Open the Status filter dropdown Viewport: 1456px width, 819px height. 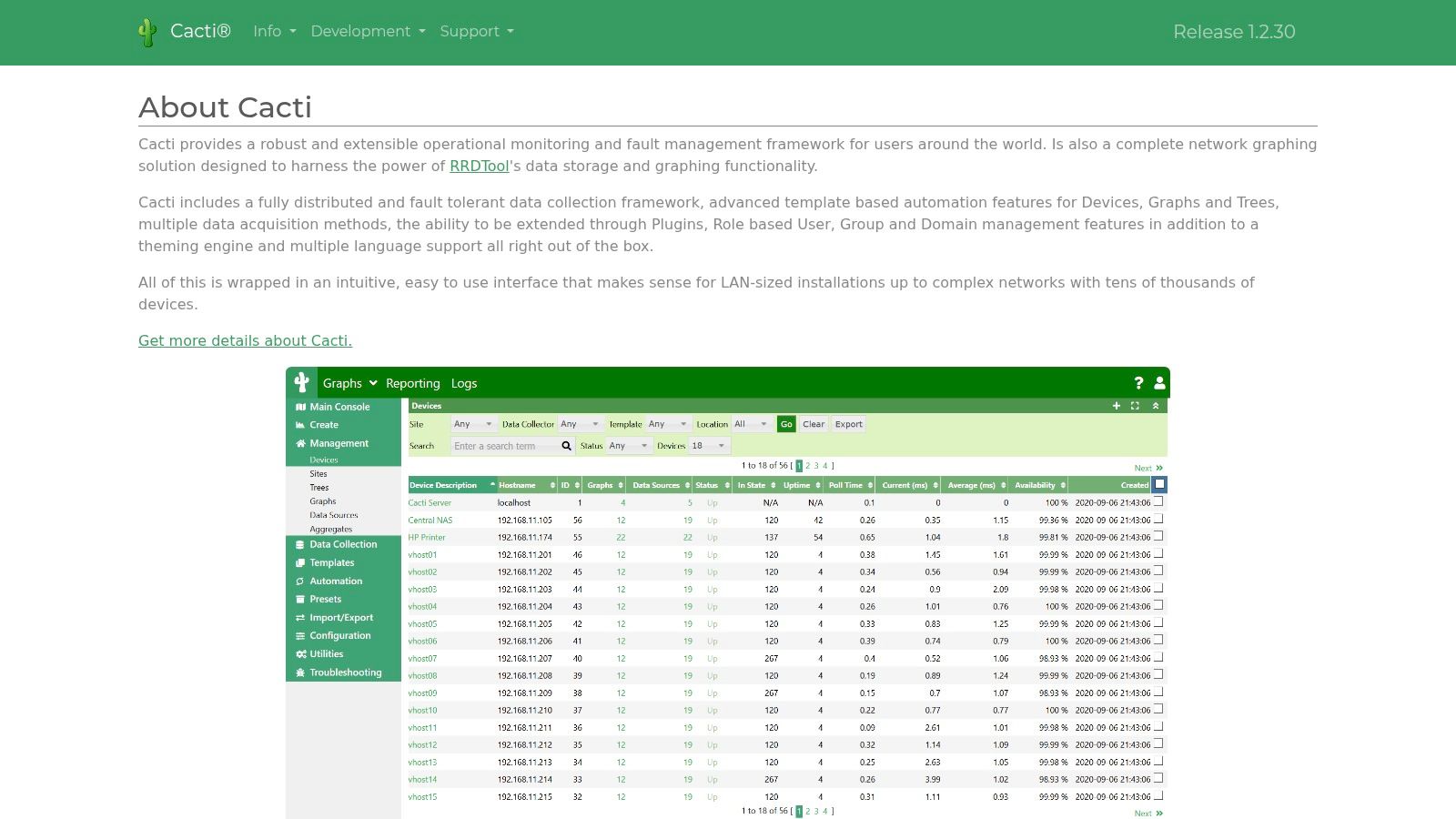629,446
